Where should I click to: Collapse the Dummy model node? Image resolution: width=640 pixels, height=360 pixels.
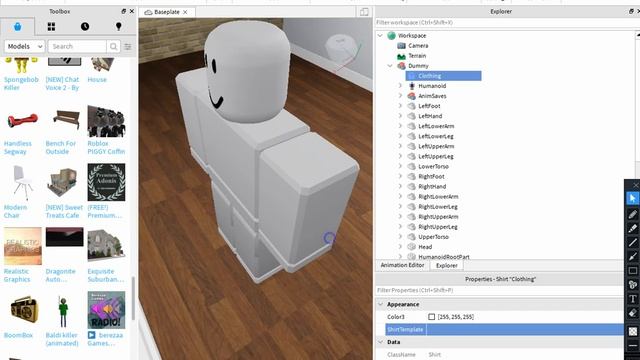click(x=390, y=66)
